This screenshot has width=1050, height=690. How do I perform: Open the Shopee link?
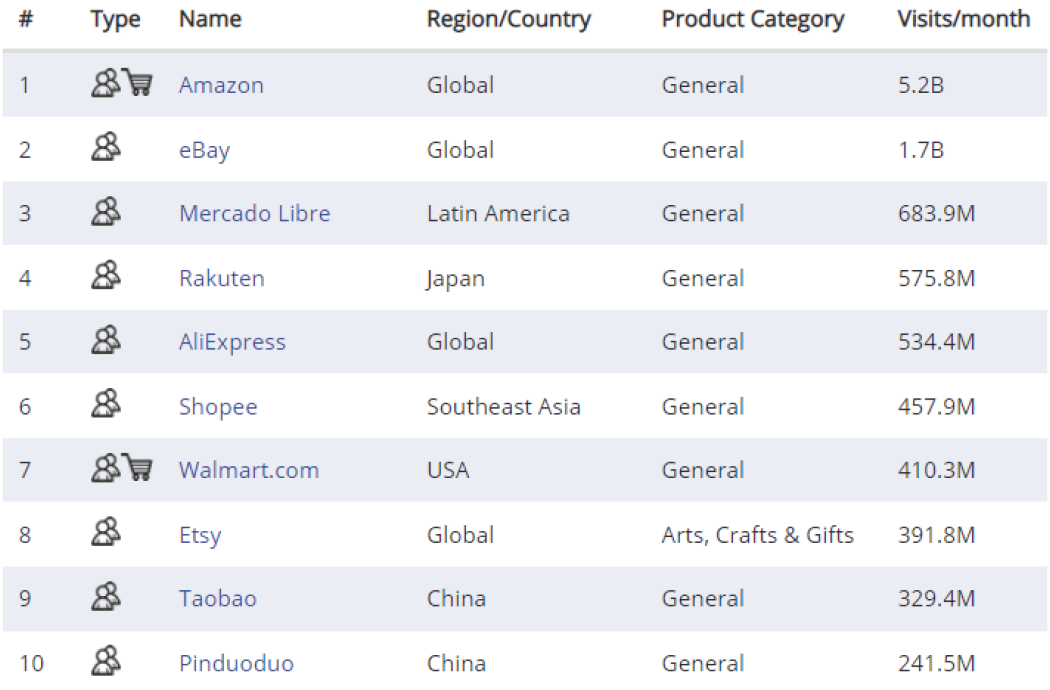point(218,407)
